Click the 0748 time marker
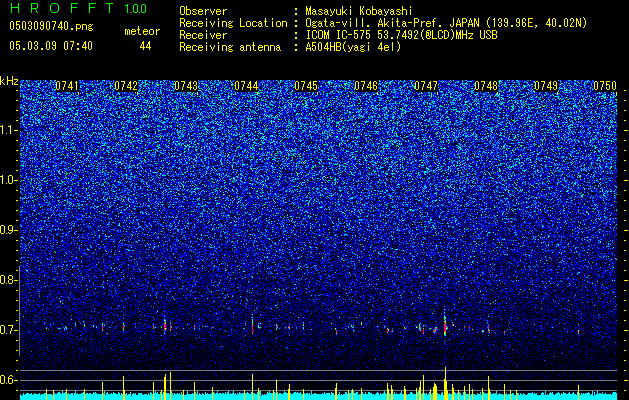Image resolution: width=629 pixels, height=400 pixels. coord(486,86)
